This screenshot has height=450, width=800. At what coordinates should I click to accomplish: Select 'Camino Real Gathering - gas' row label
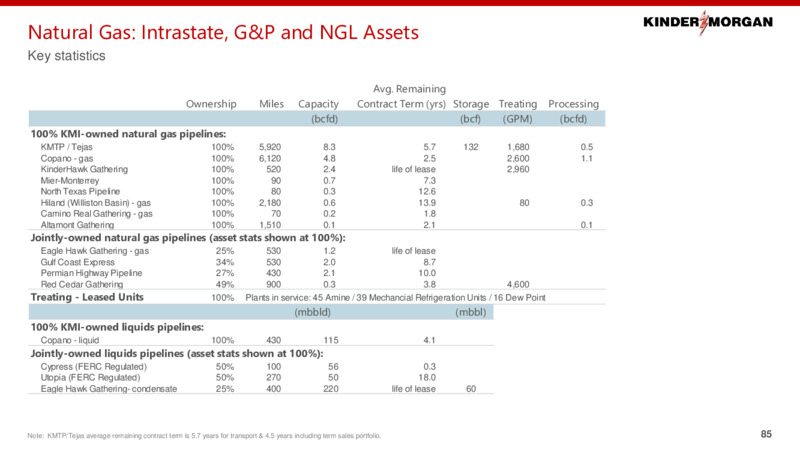pyautogui.click(x=96, y=214)
